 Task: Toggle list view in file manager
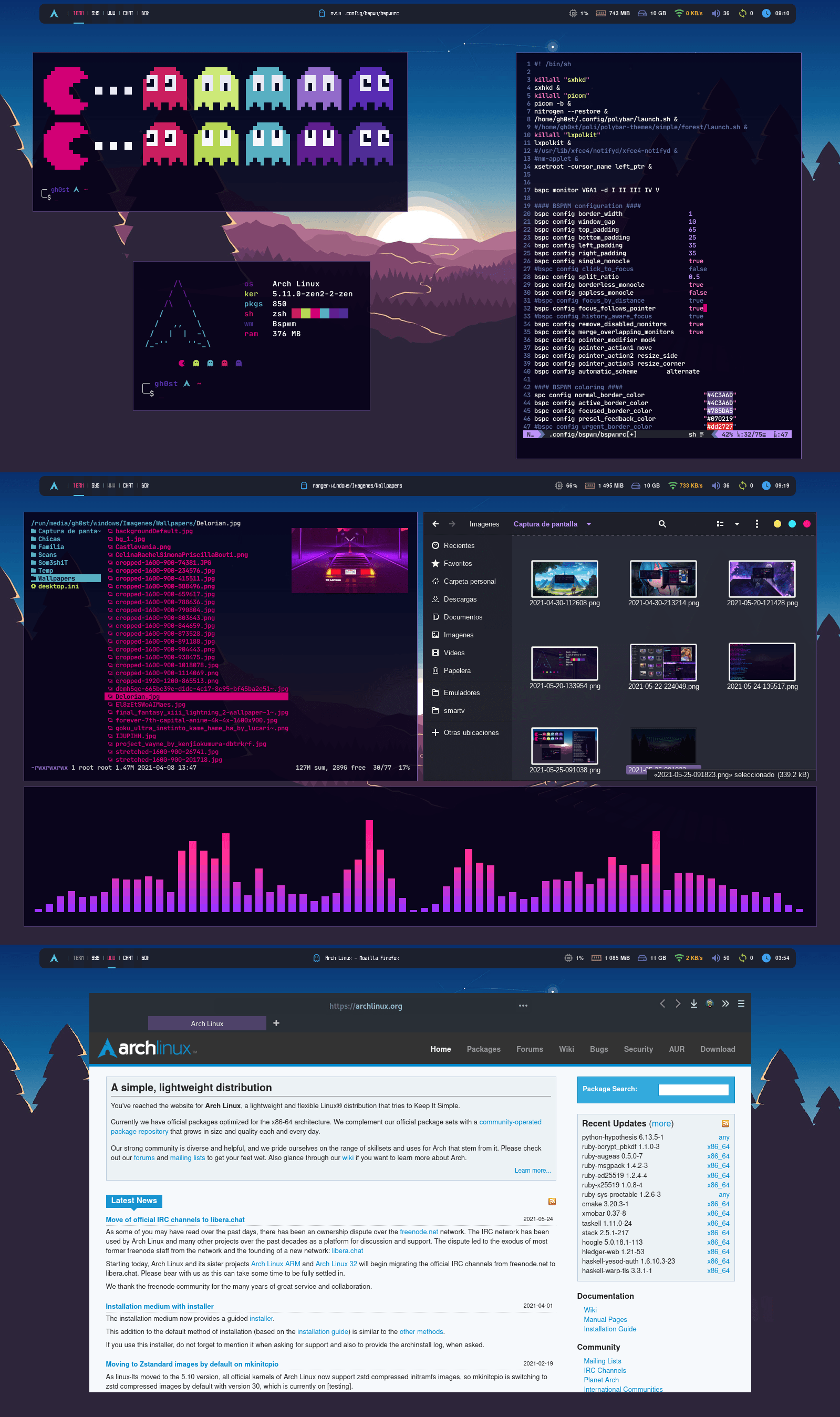[x=720, y=524]
